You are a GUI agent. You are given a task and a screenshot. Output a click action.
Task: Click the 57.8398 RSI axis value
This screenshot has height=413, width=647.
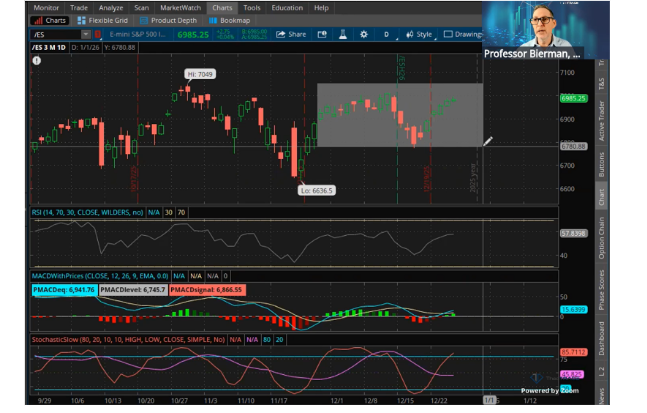574,234
